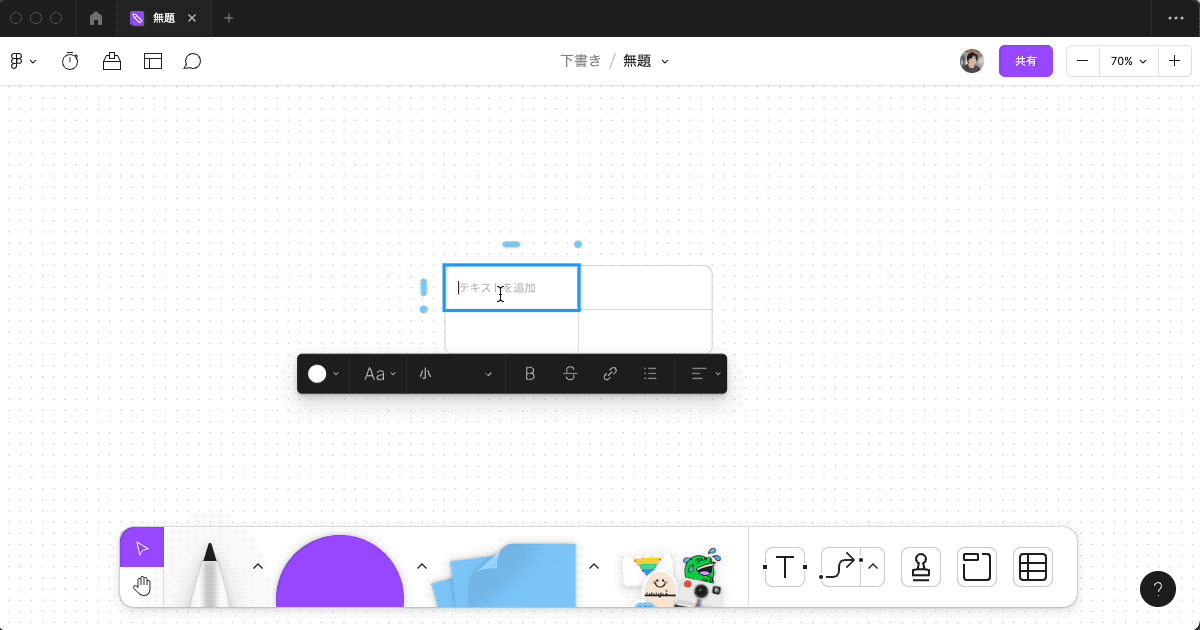
Task: Open the three-dot overflow menu
Action: tap(1176, 18)
